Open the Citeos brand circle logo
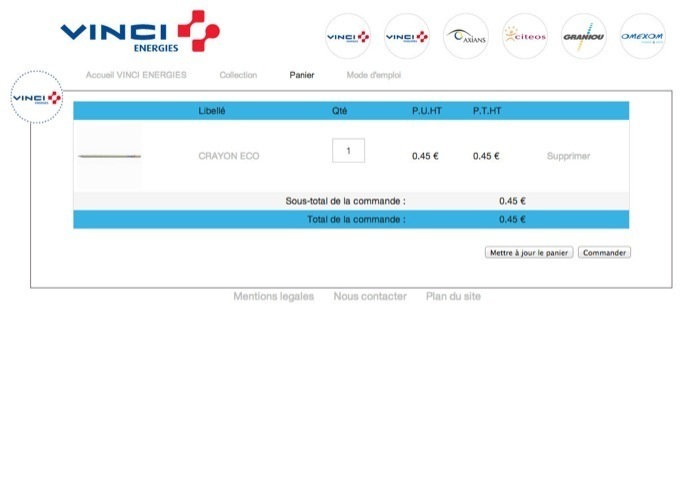Viewport: 700px width, 495px height. pyautogui.click(x=525, y=36)
